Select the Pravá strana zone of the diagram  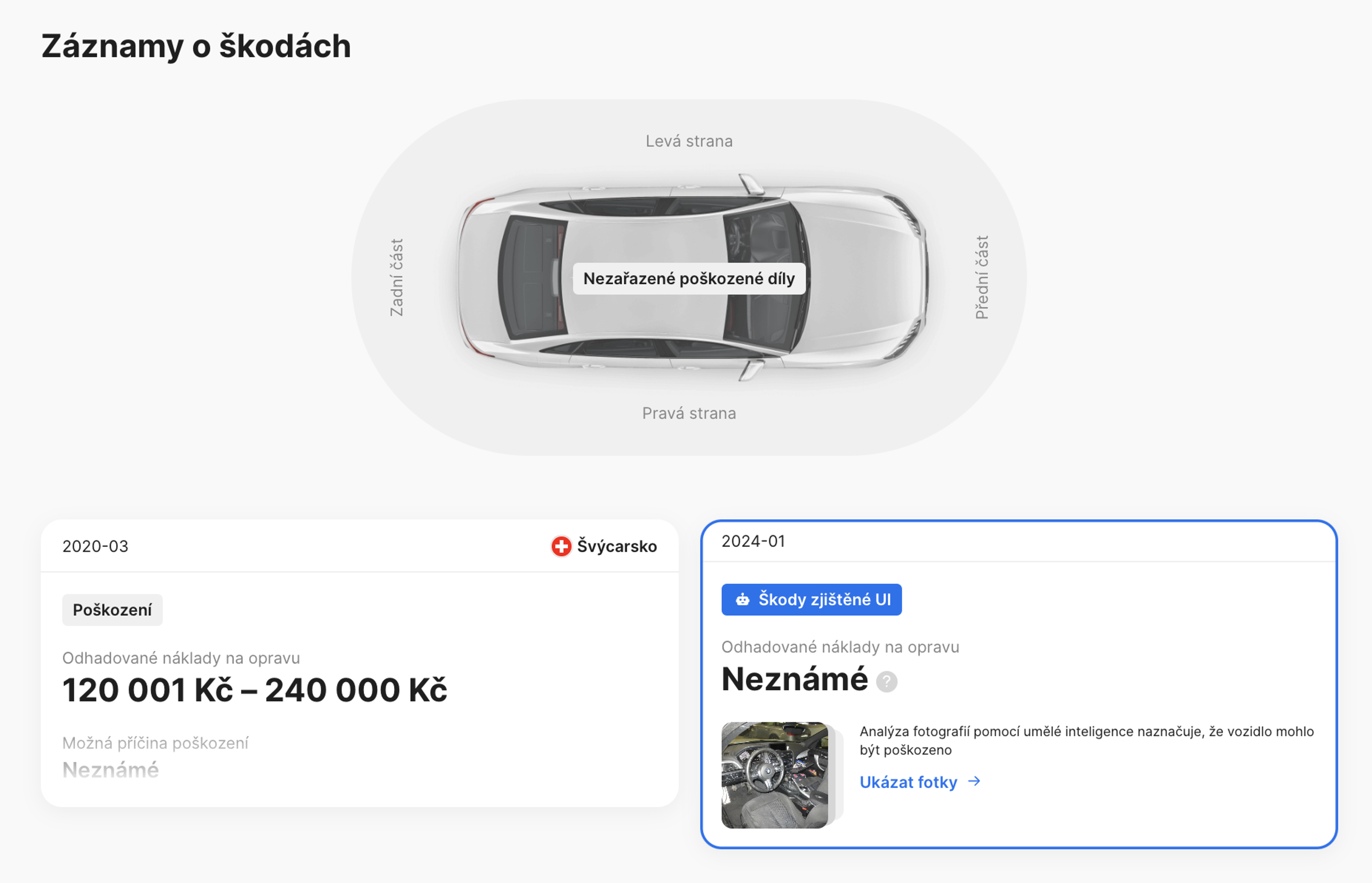pyautogui.click(x=690, y=412)
